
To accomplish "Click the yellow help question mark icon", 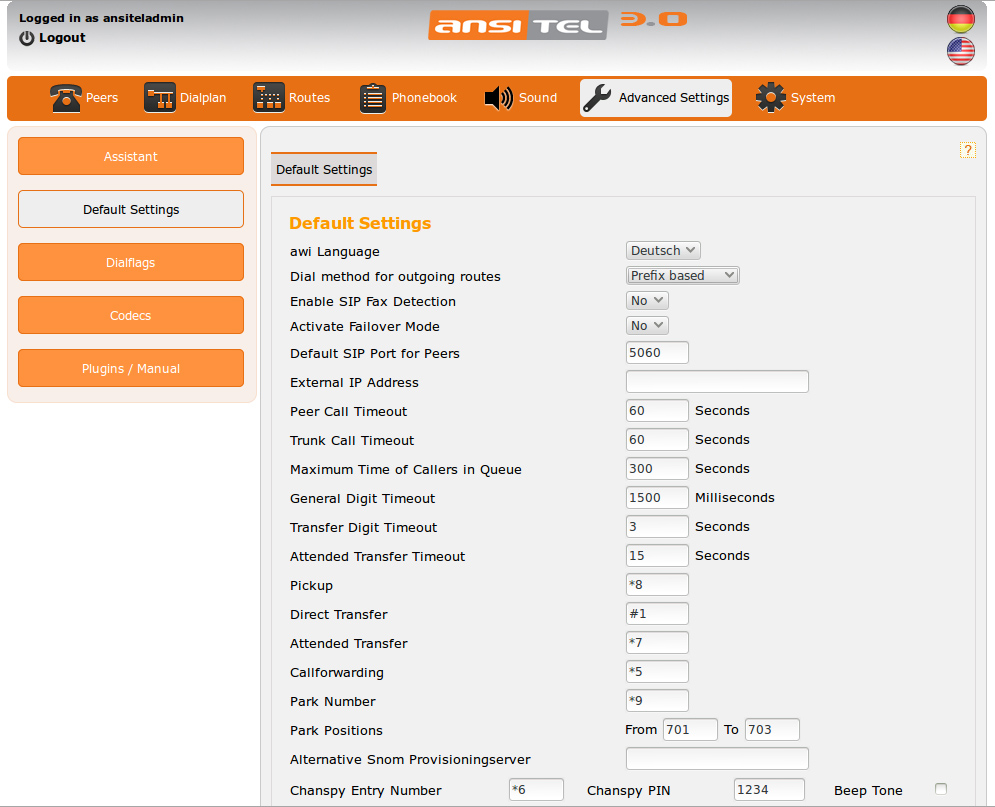I will tap(967, 150).
